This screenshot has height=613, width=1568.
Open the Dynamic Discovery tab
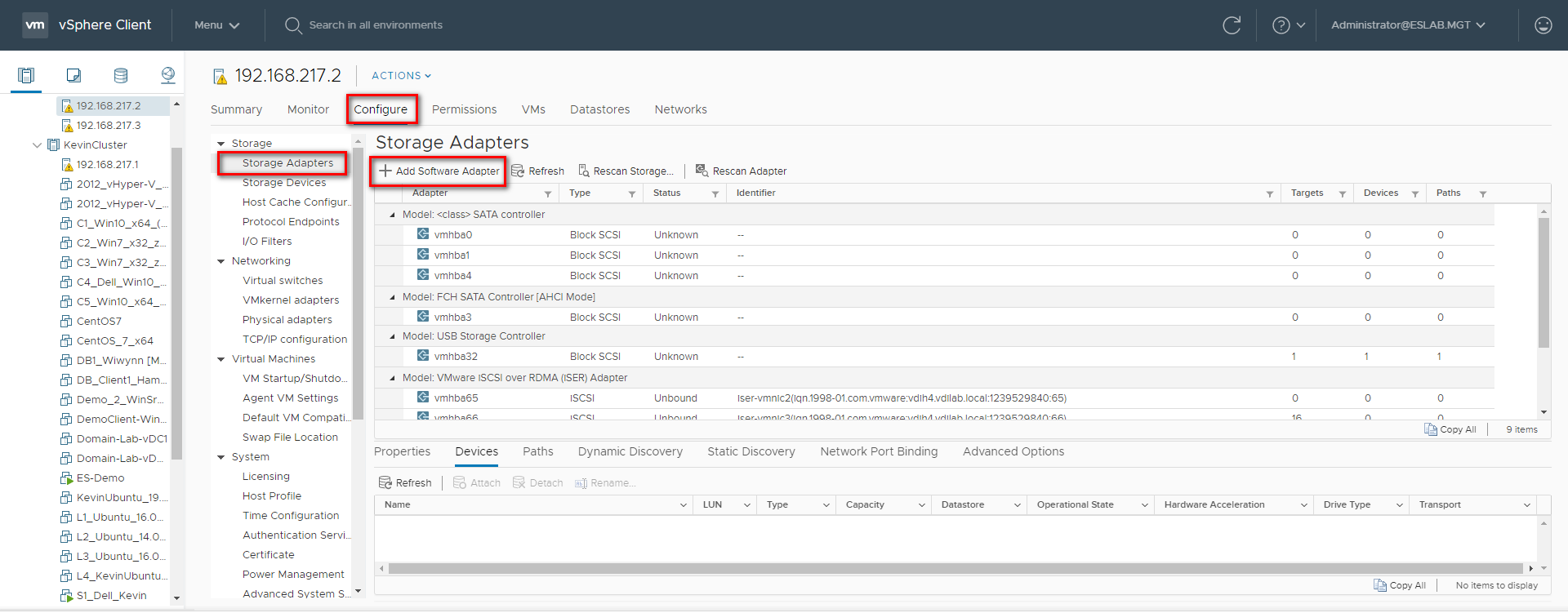(630, 451)
